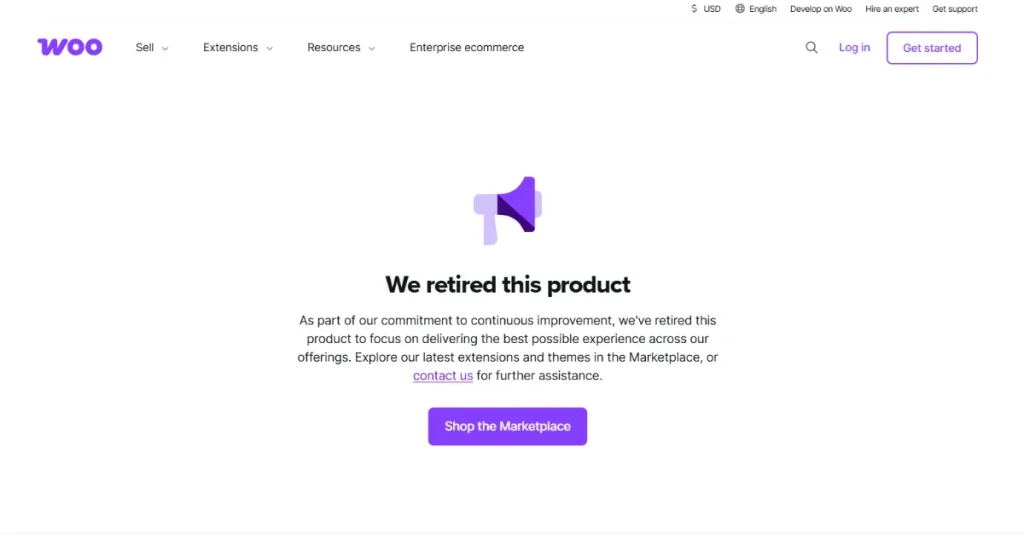The image size is (1024, 535).
Task: Go to Enterprise ecommerce
Action: (466, 47)
